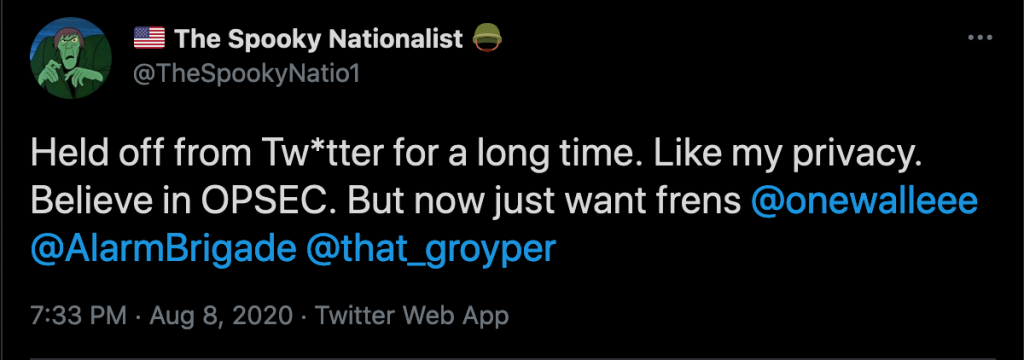Click the green zombie profile avatar

point(71,58)
